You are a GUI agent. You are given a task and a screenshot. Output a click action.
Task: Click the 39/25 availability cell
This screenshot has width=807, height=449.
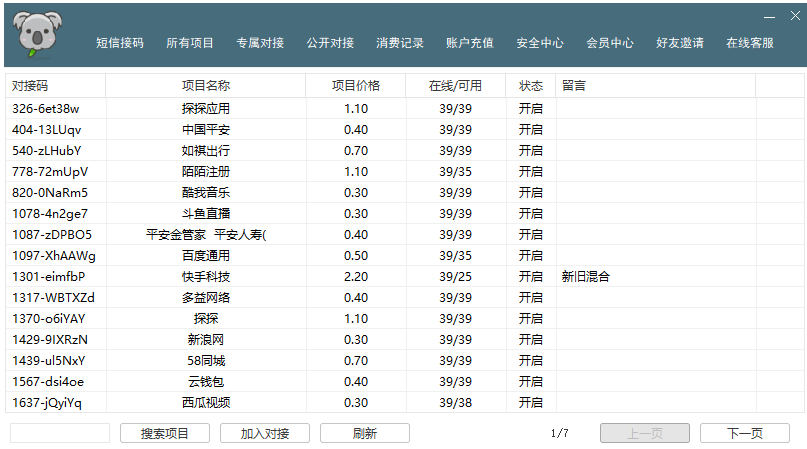pyautogui.click(x=455, y=277)
